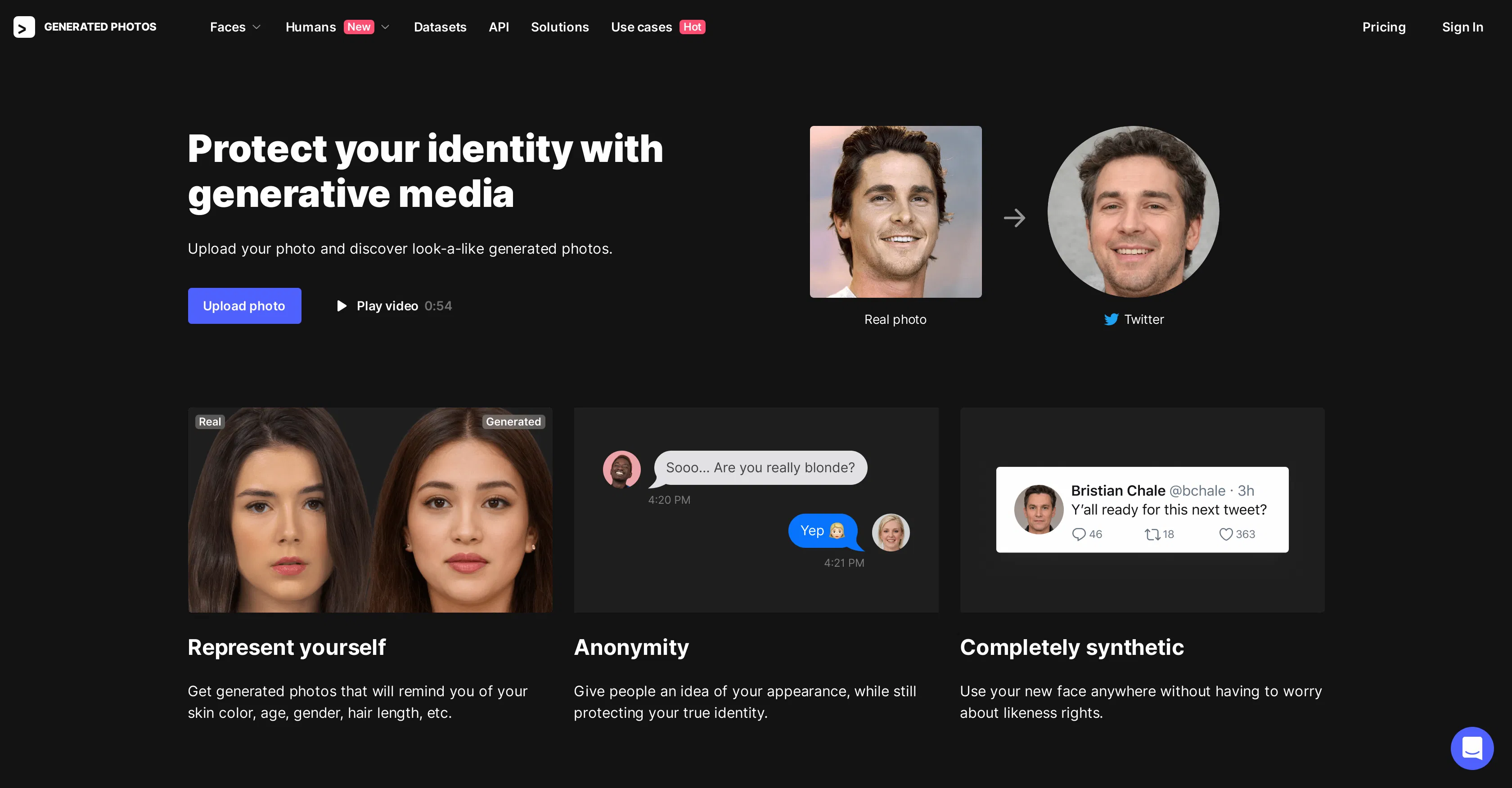Open the Pricing page

[1384, 27]
